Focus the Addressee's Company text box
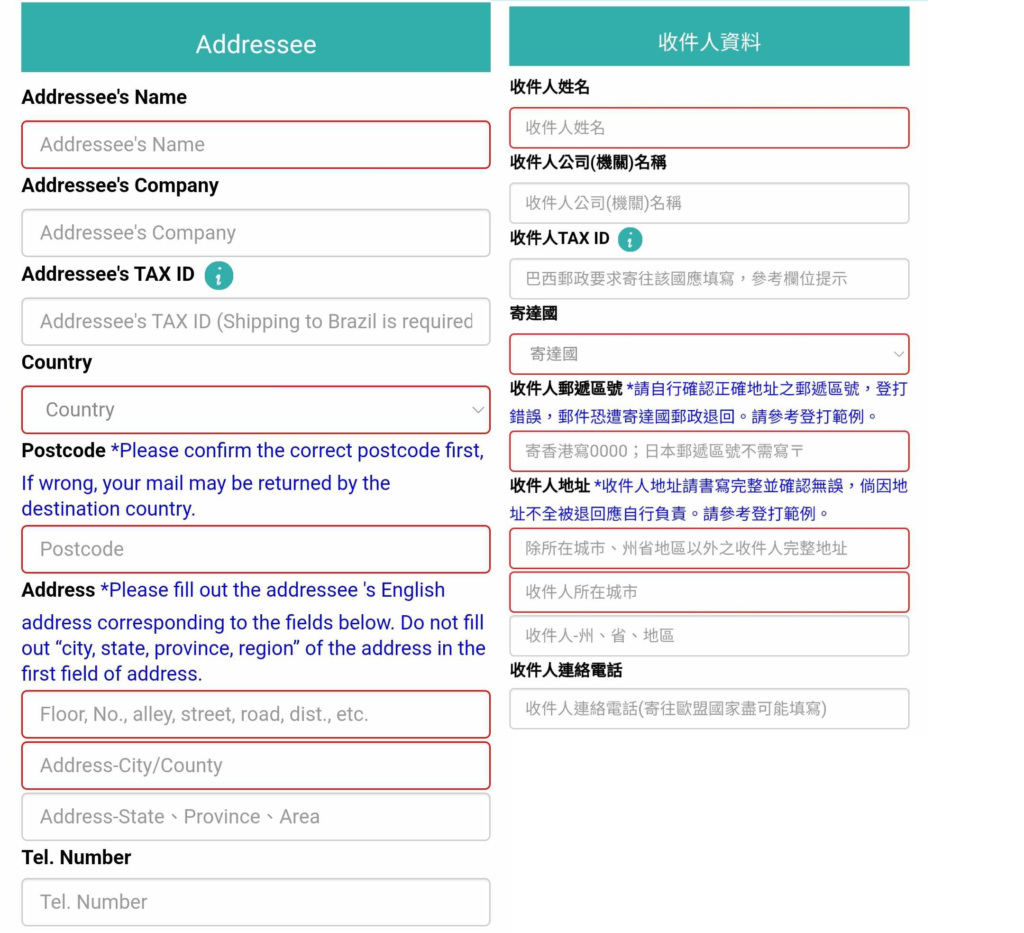 (x=256, y=233)
